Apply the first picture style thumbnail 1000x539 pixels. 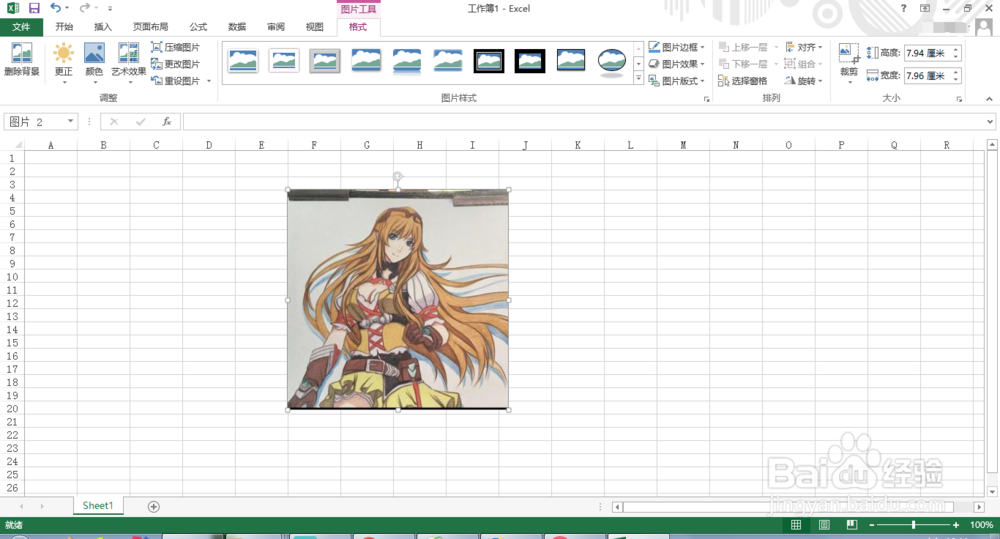coord(243,61)
